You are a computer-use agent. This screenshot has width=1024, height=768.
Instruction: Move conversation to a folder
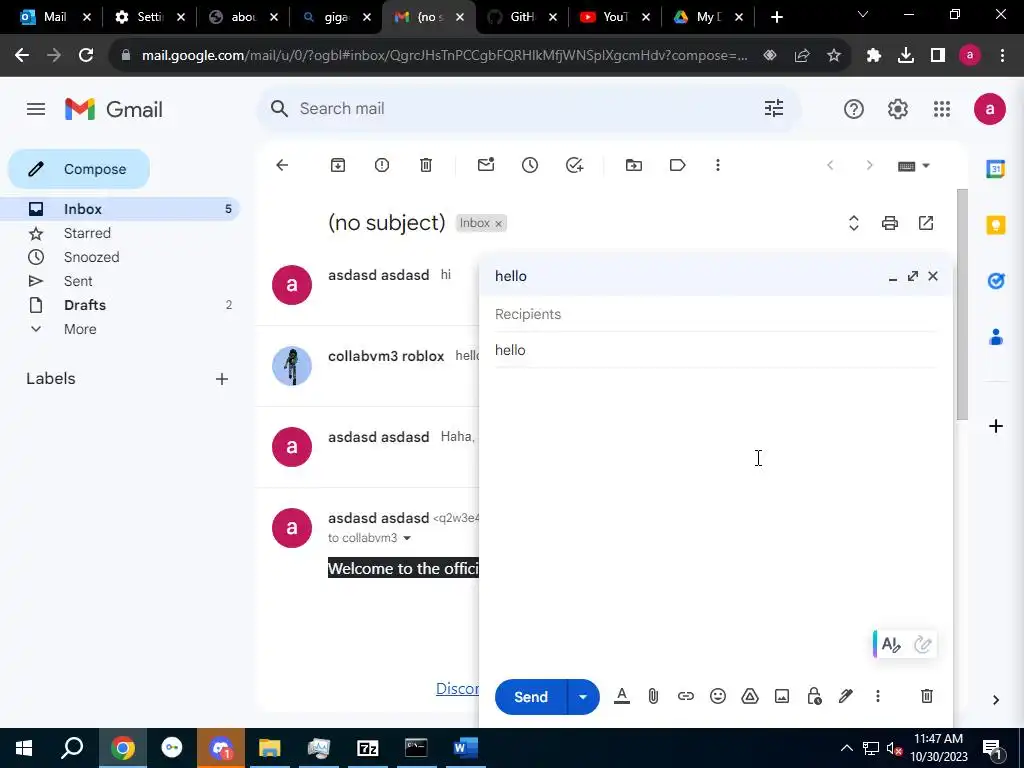[633, 165]
